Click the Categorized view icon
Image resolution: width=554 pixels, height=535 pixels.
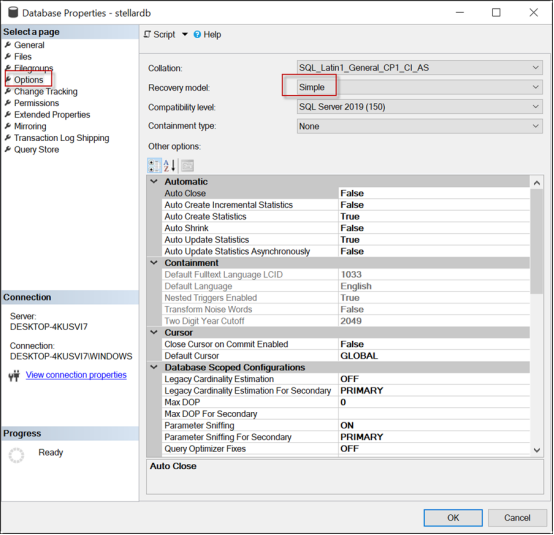coord(154,165)
